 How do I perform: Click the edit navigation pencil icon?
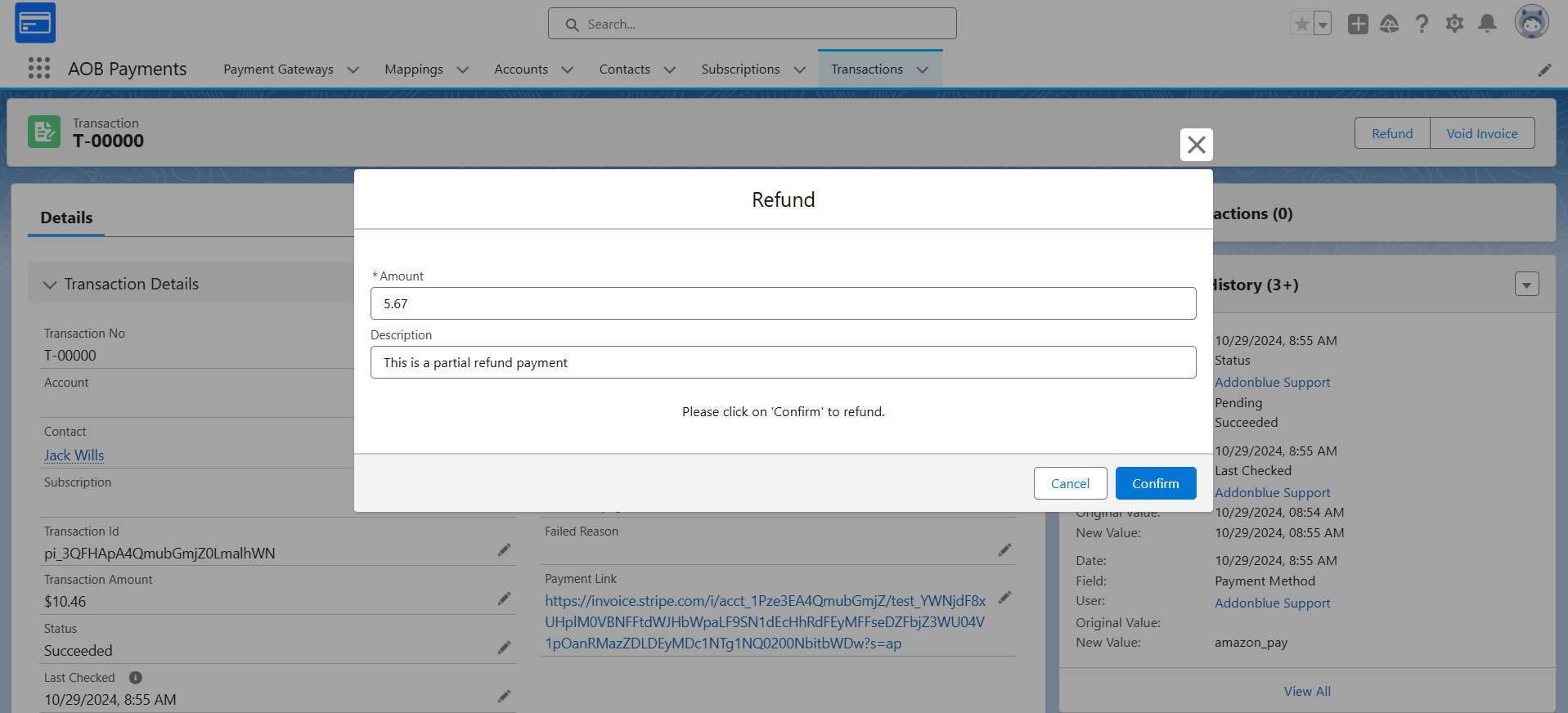1544,70
